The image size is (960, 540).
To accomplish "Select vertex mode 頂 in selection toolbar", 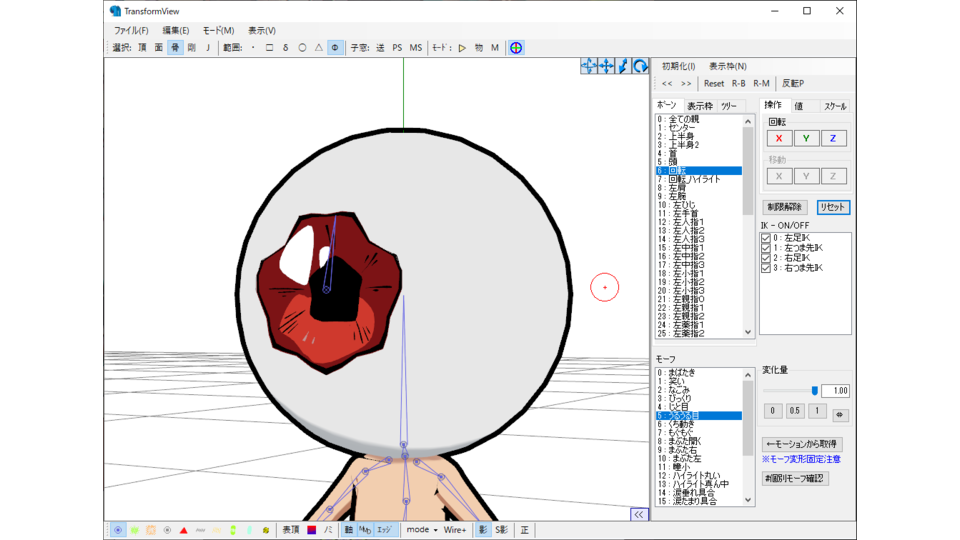I will 142,48.
